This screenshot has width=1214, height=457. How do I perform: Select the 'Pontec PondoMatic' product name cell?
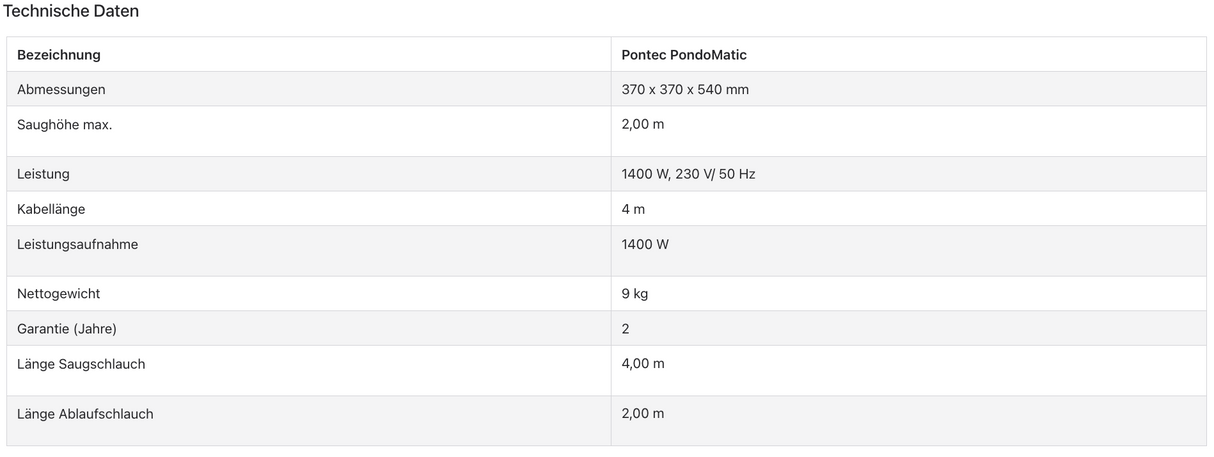coord(684,55)
